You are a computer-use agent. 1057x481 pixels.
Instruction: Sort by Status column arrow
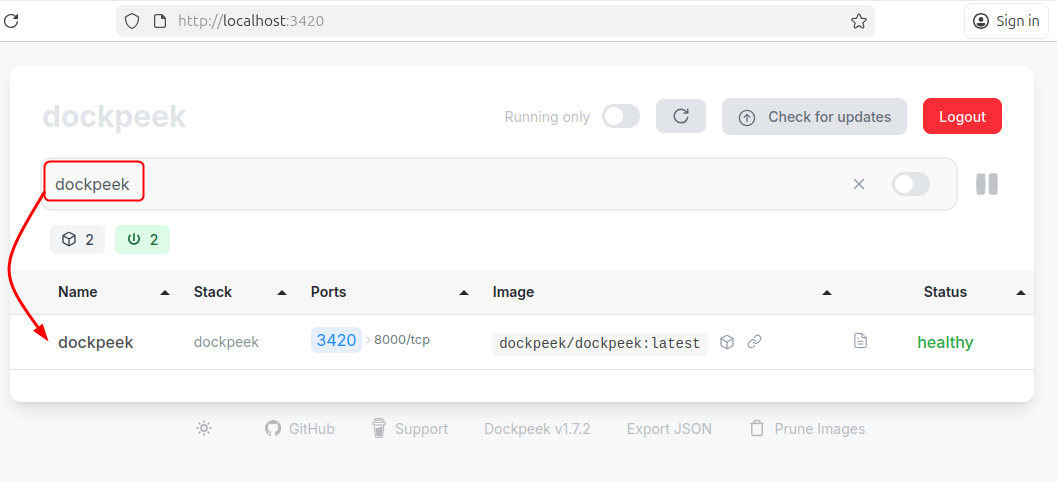click(x=1020, y=293)
